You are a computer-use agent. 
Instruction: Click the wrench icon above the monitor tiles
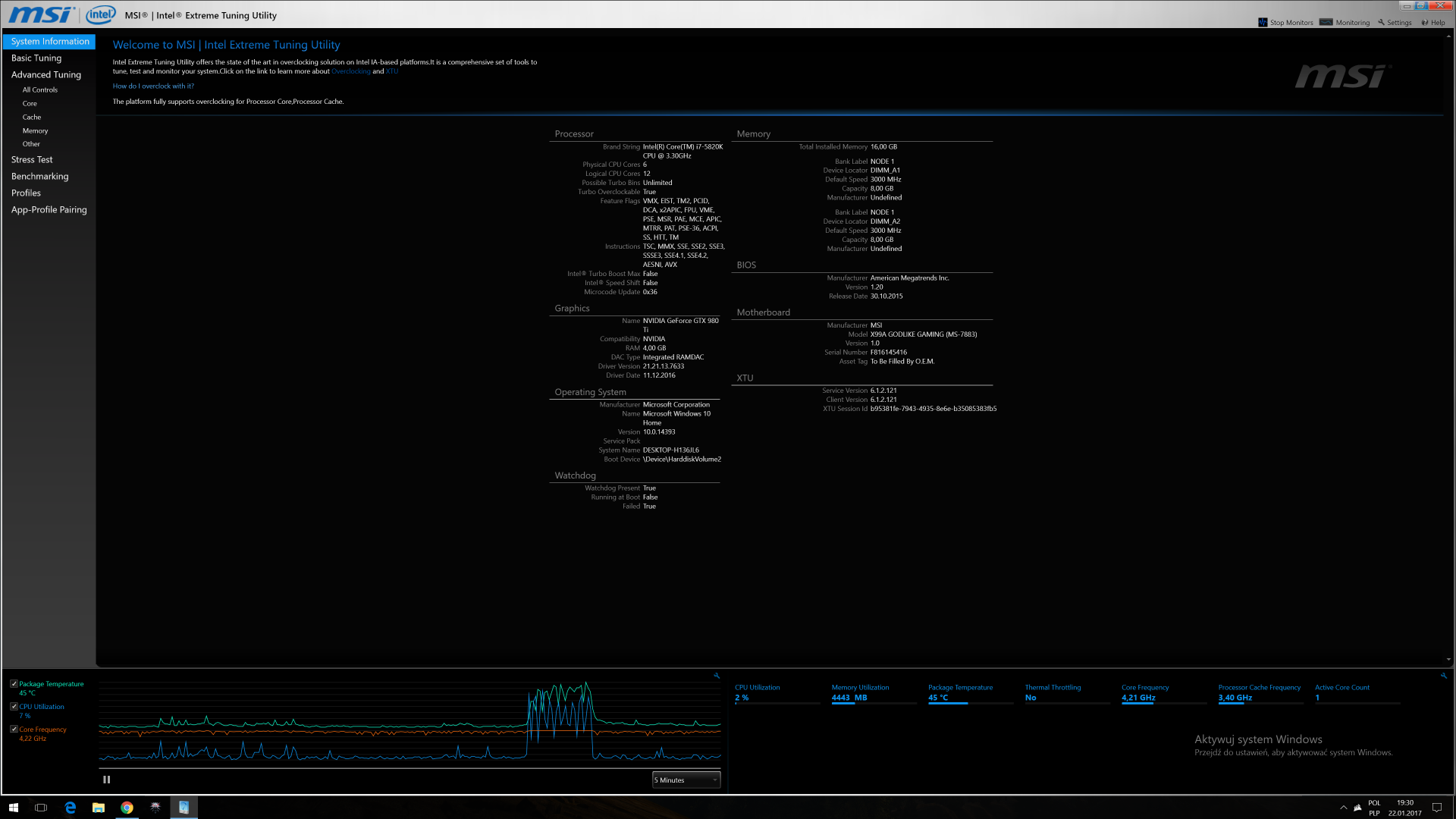tap(1444, 676)
